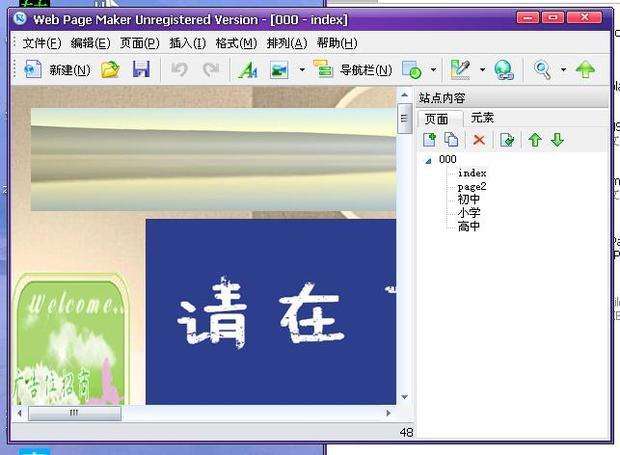
Task: Insert image with the picture icon
Action: 279,70
